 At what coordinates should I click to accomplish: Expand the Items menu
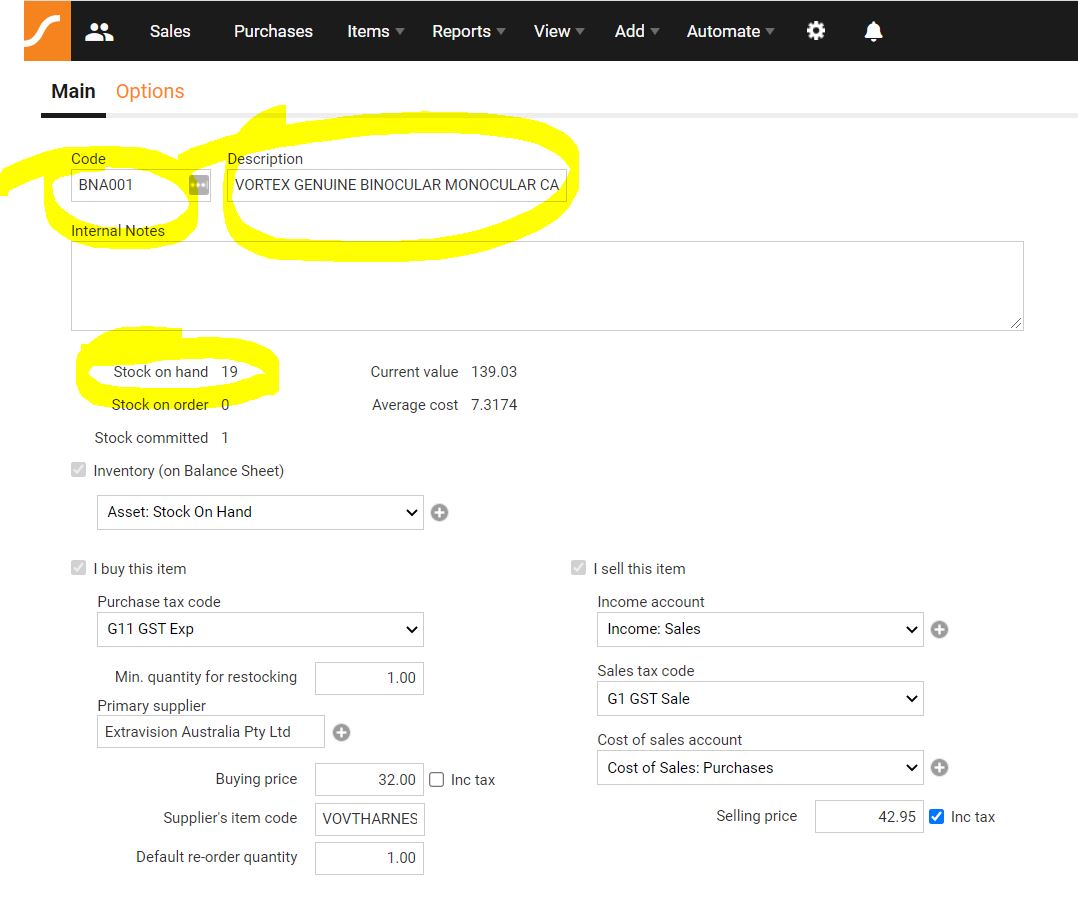coord(375,32)
